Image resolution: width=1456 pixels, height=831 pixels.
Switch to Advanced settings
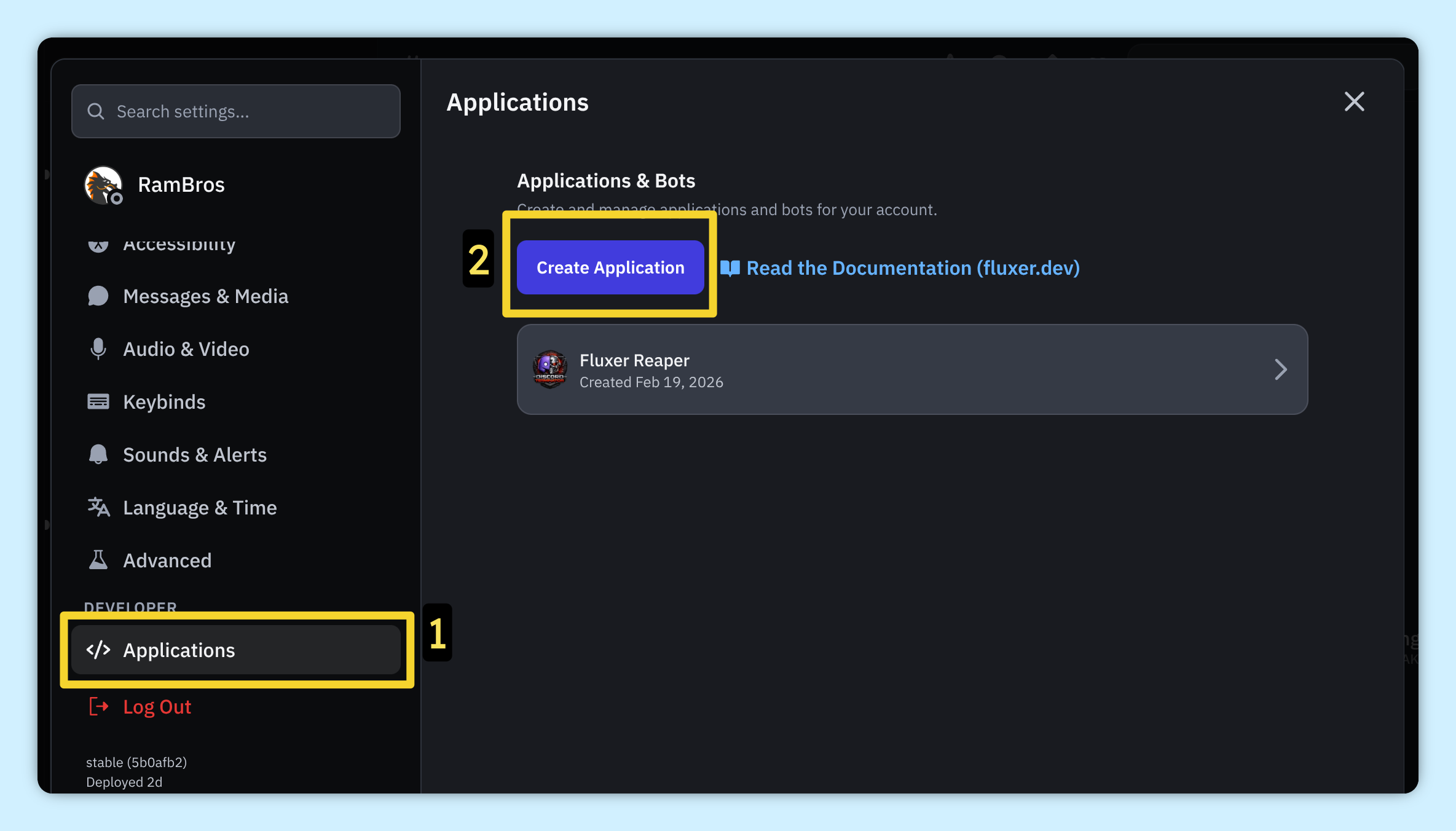(x=236, y=561)
